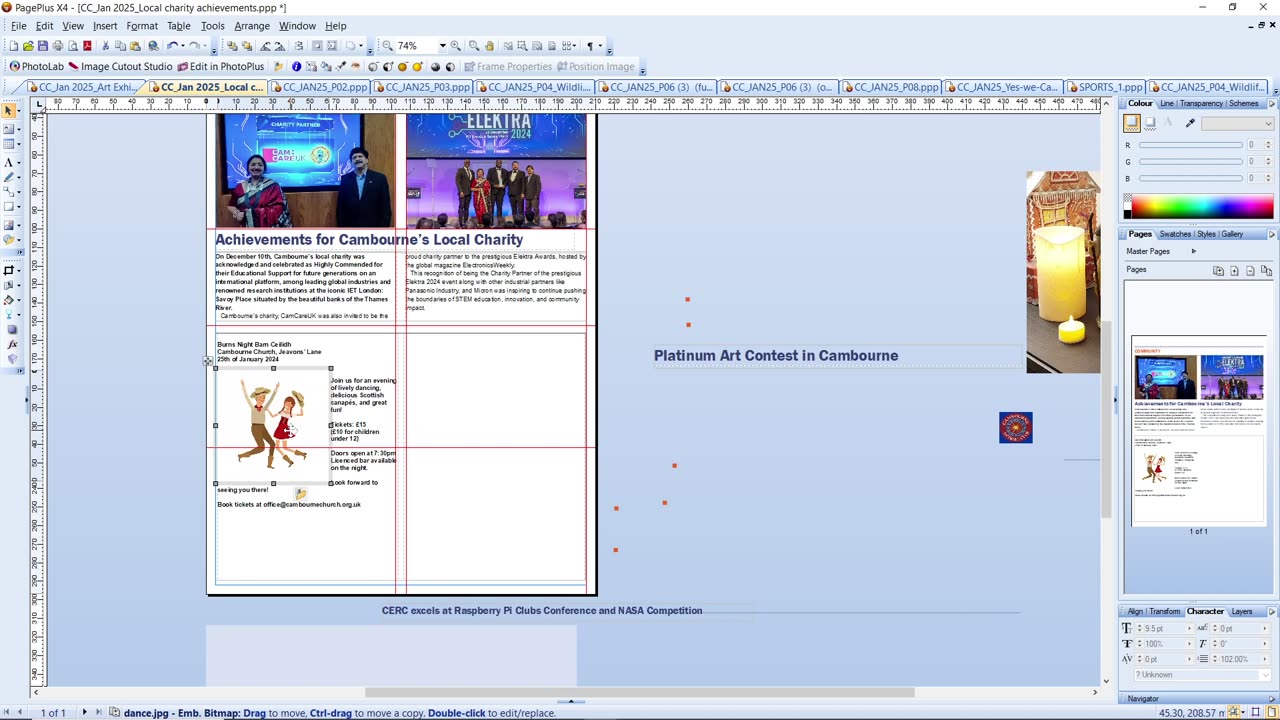Click the Page Manager icon in Pages panel
The width and height of the screenshot is (1280, 720).
pyautogui.click(x=1218, y=270)
